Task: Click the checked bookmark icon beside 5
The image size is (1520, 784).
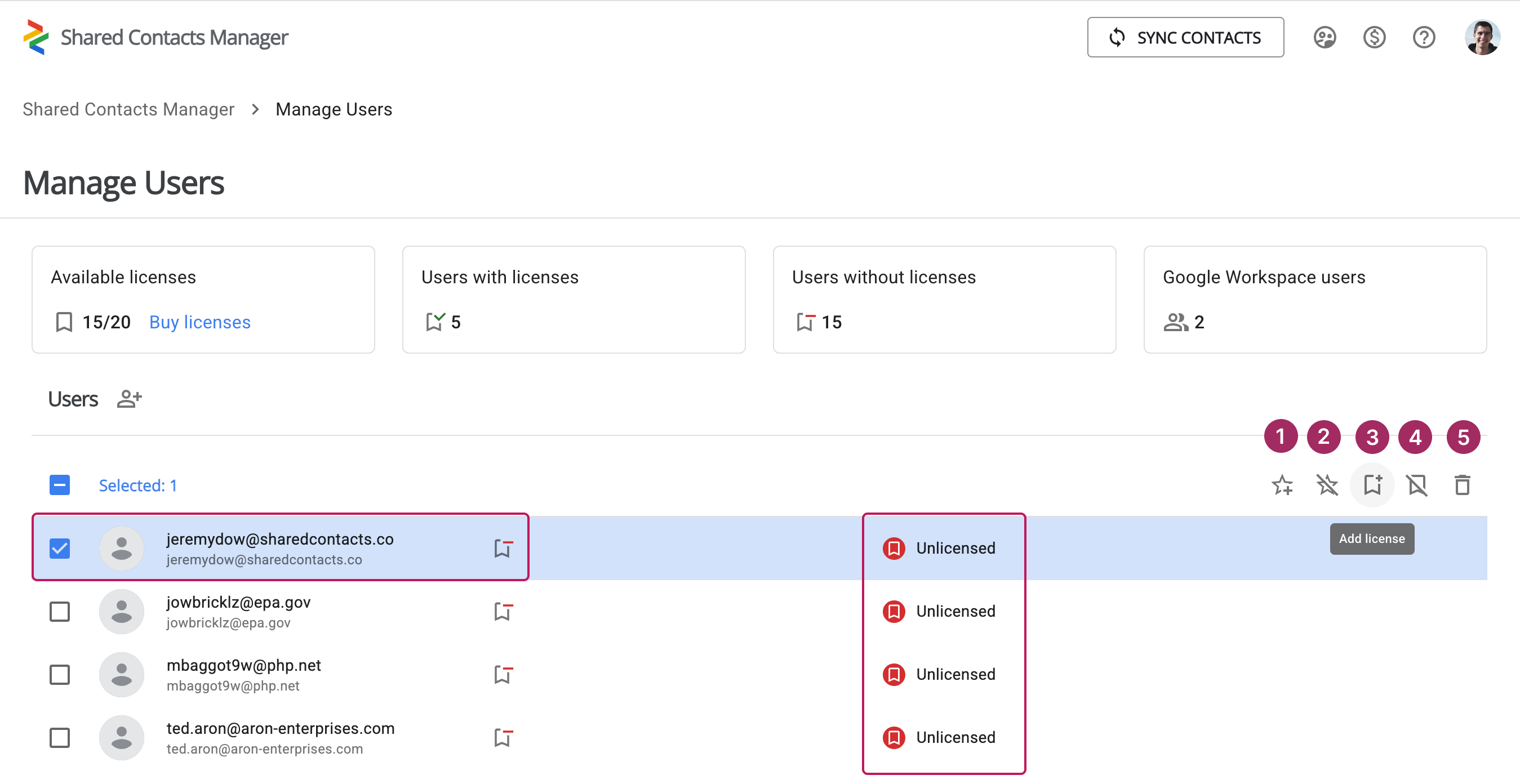Action: [435, 322]
